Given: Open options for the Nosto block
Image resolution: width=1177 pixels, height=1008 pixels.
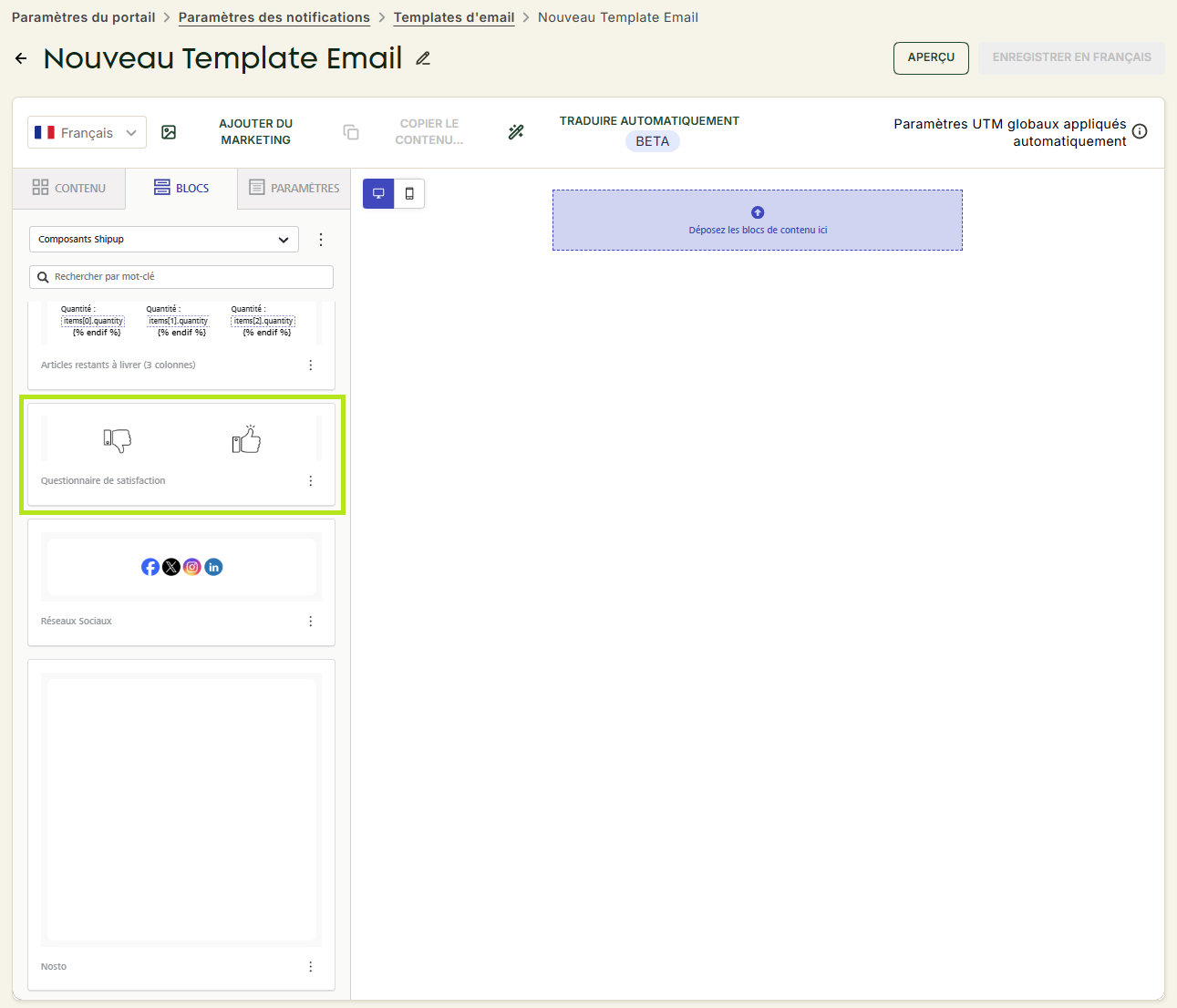Looking at the screenshot, I should (x=311, y=966).
